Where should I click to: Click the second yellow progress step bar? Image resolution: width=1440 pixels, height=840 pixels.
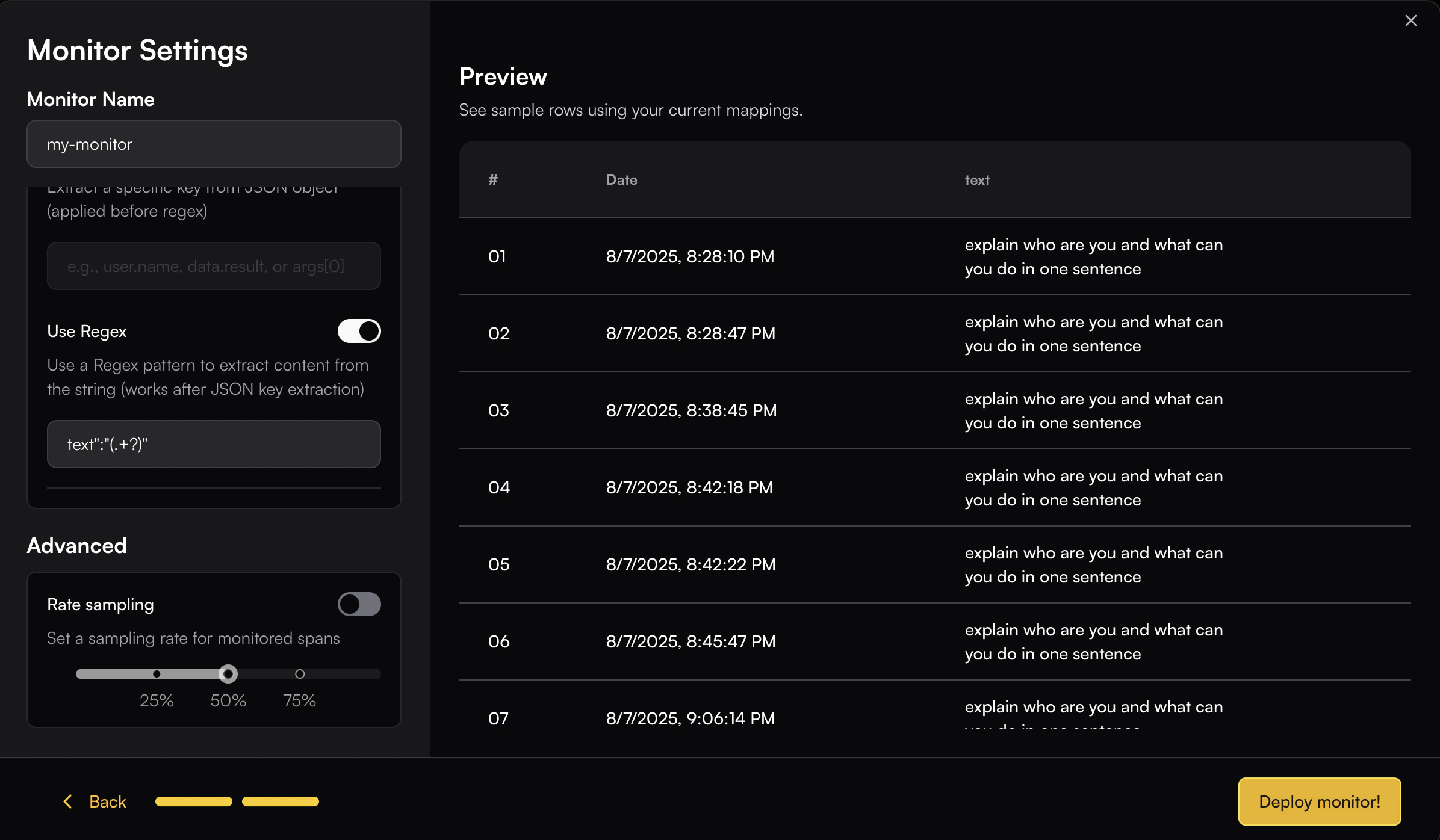(x=280, y=801)
